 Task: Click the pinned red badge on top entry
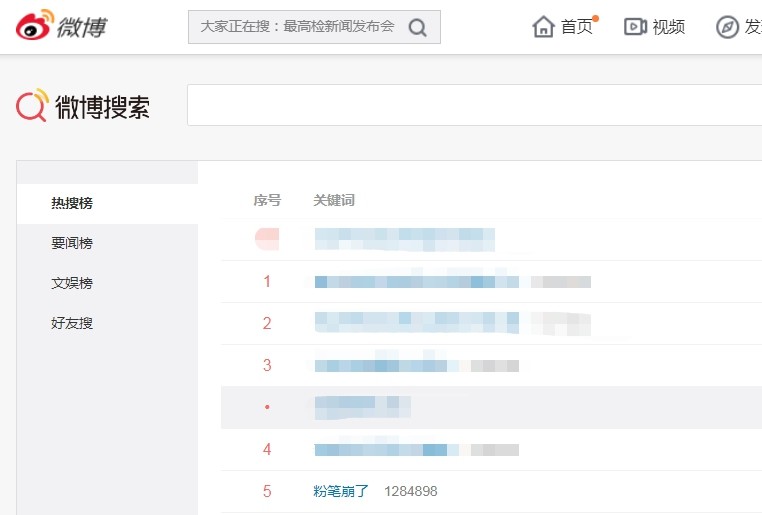pyautogui.click(x=267, y=239)
